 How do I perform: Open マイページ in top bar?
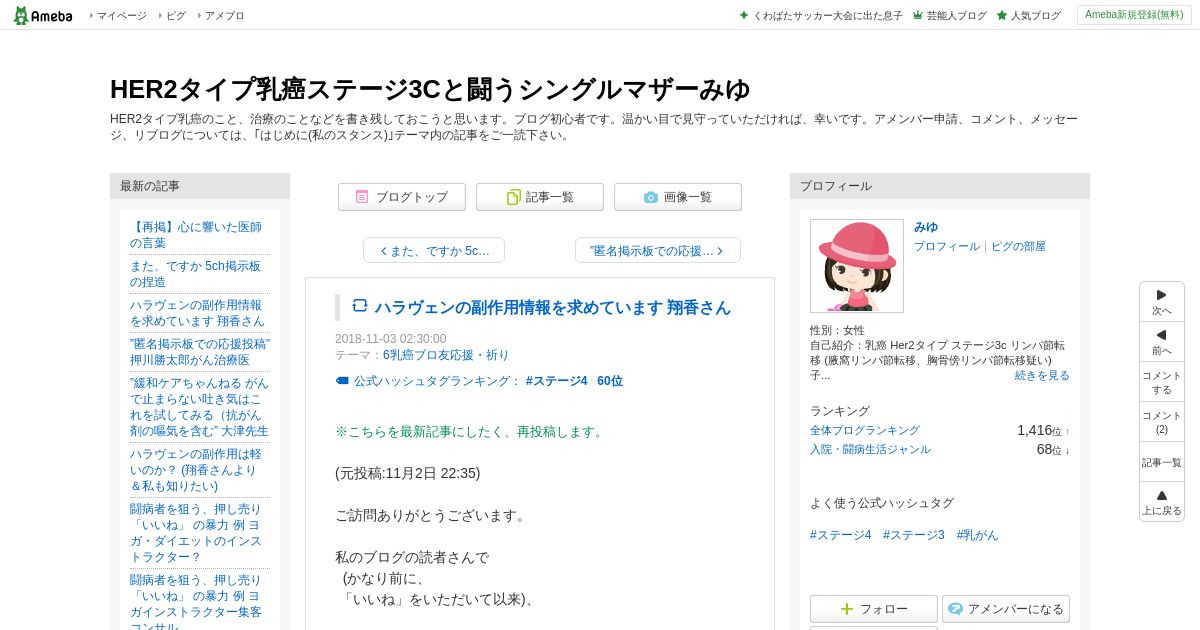tap(121, 16)
